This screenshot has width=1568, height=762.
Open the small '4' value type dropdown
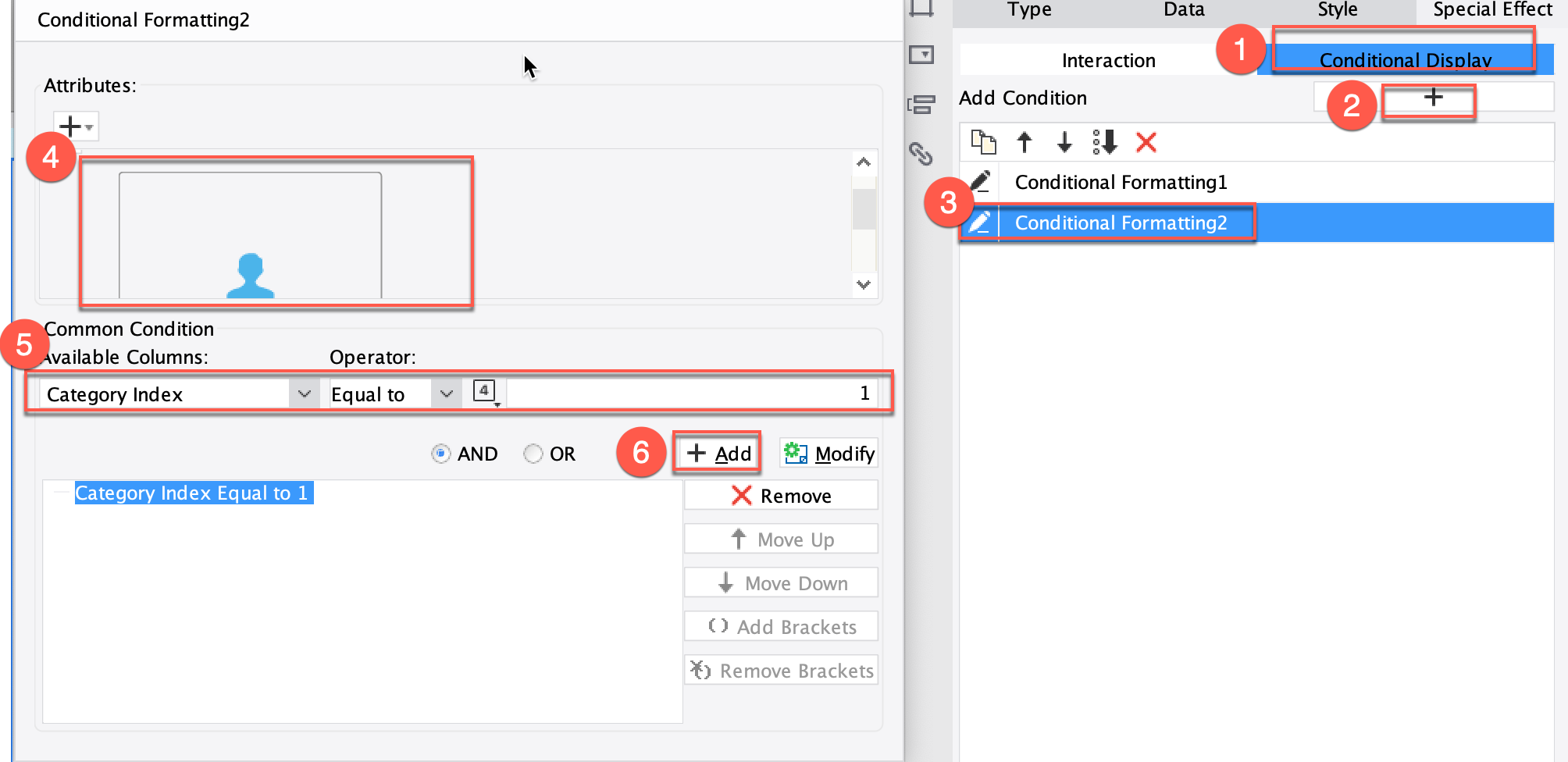[x=485, y=390]
